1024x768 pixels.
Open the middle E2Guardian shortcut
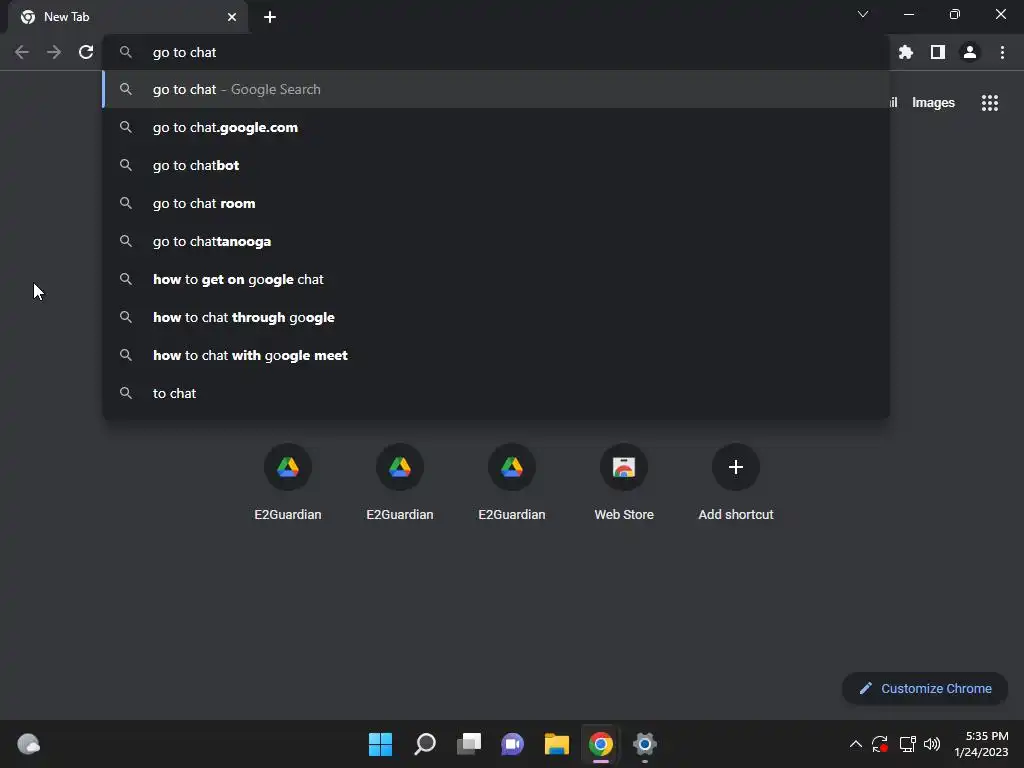click(400, 482)
